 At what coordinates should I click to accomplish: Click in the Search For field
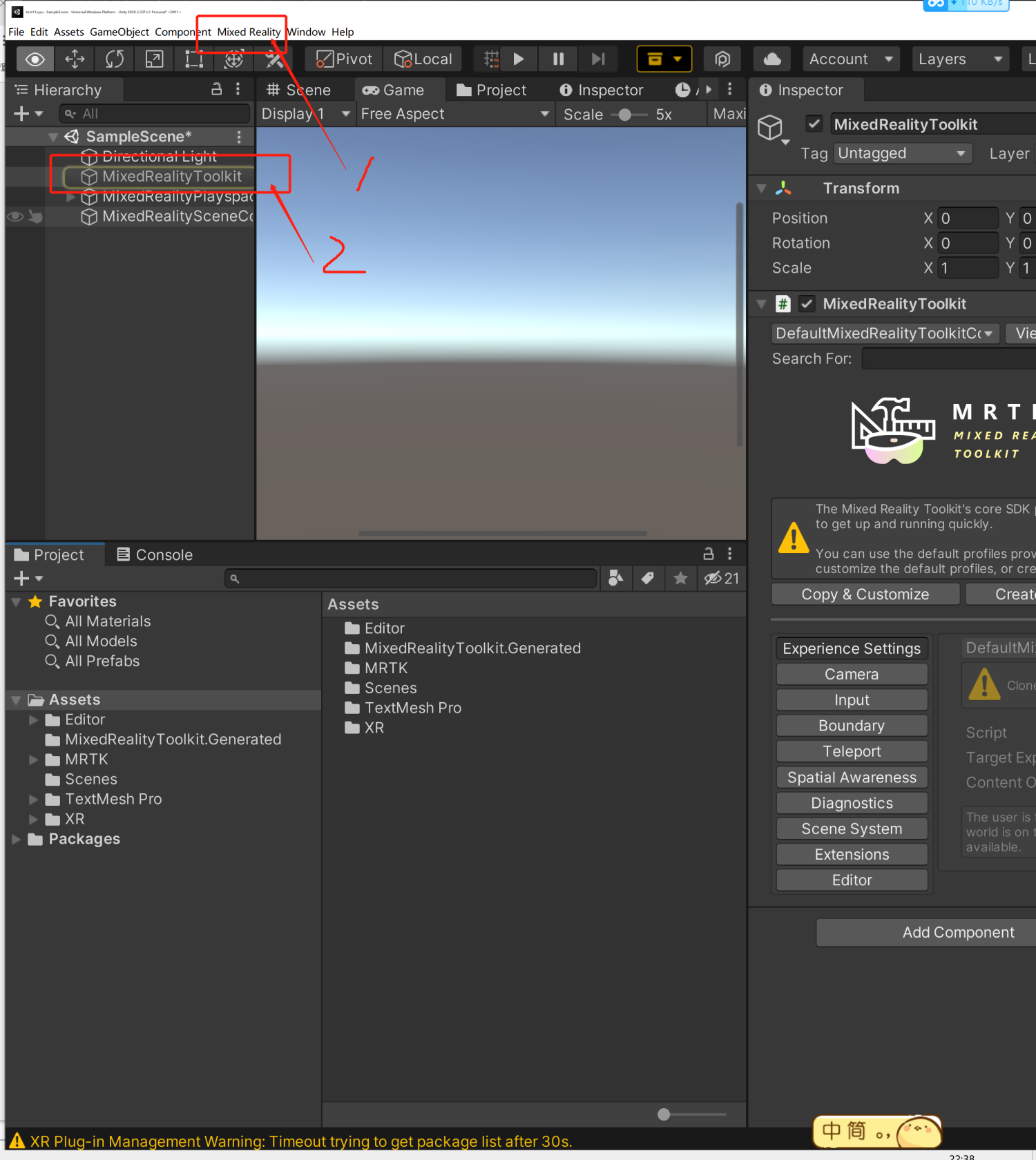click(x=948, y=359)
